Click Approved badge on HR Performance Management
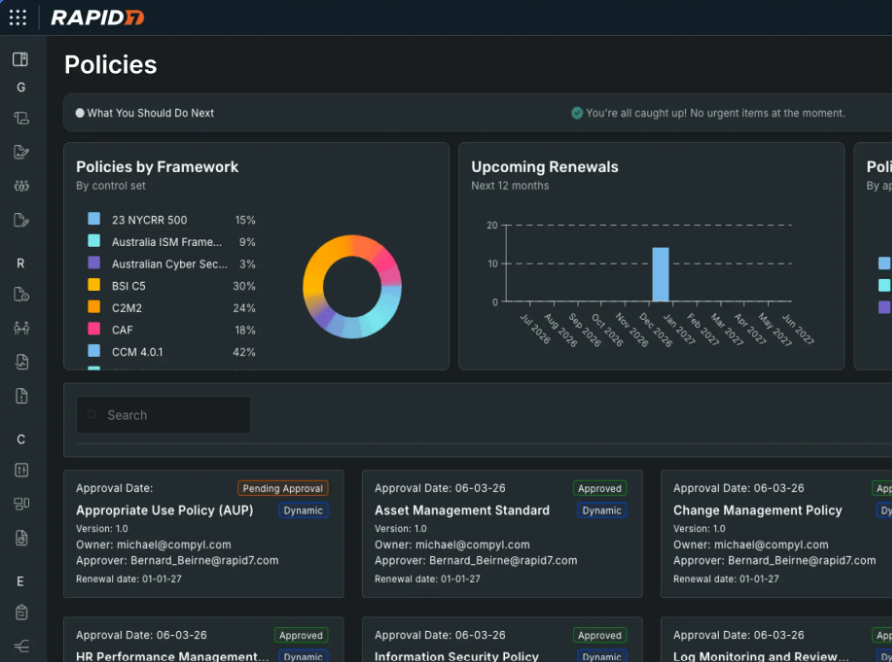892x662 pixels. click(x=301, y=635)
